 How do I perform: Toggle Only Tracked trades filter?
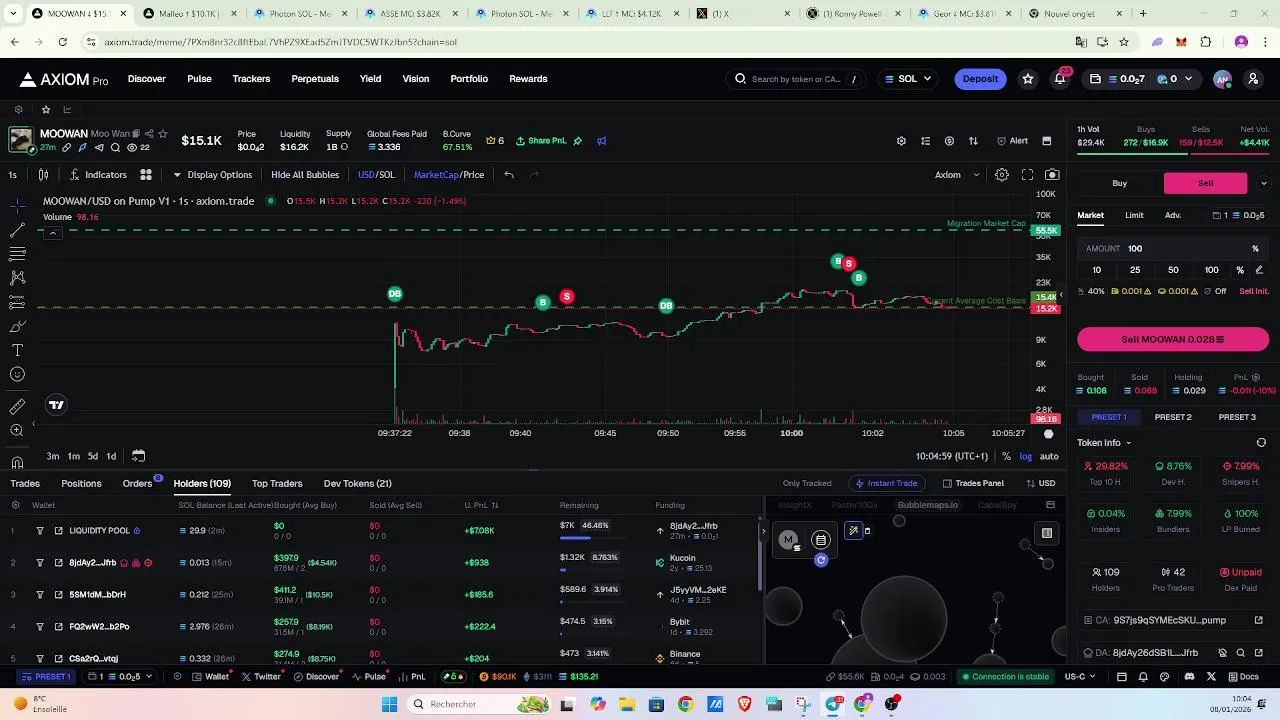[x=807, y=484]
